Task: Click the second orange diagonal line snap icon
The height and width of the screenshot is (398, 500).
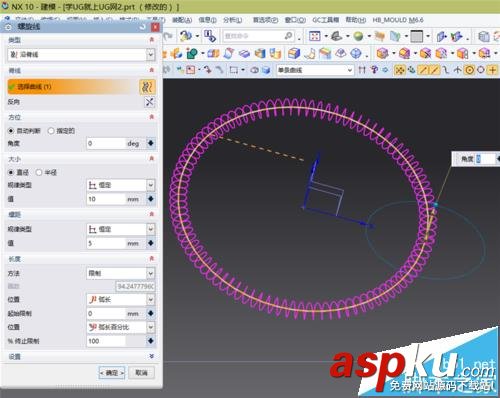Action: (434, 70)
